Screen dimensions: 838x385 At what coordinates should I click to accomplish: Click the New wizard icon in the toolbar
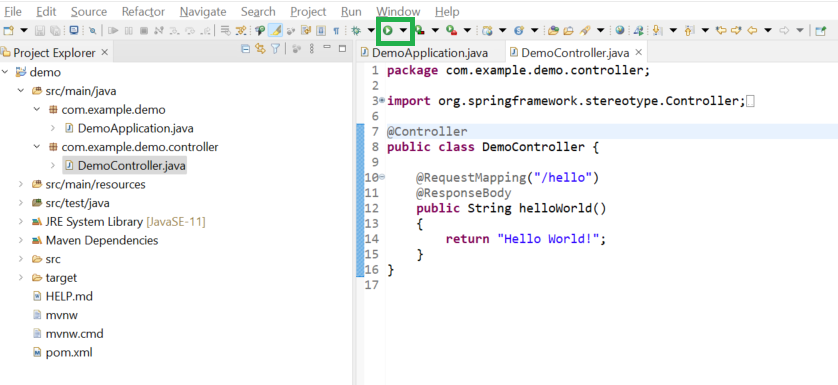point(8,30)
